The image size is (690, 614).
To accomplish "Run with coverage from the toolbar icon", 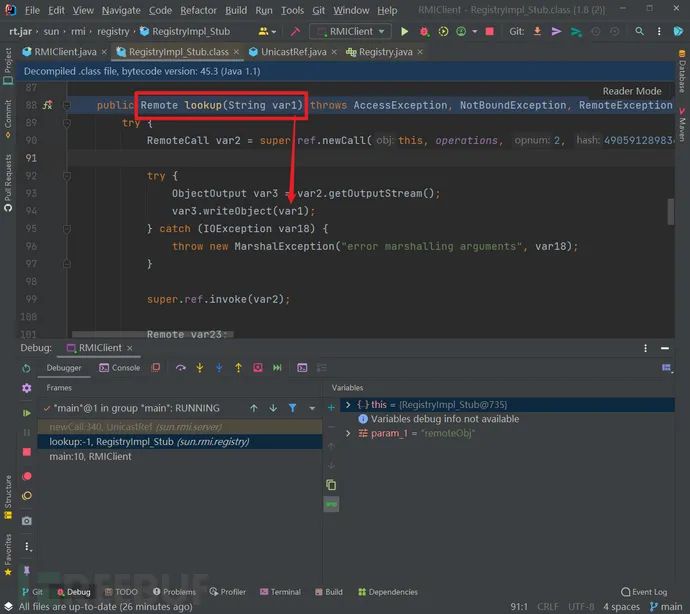I will 443,31.
